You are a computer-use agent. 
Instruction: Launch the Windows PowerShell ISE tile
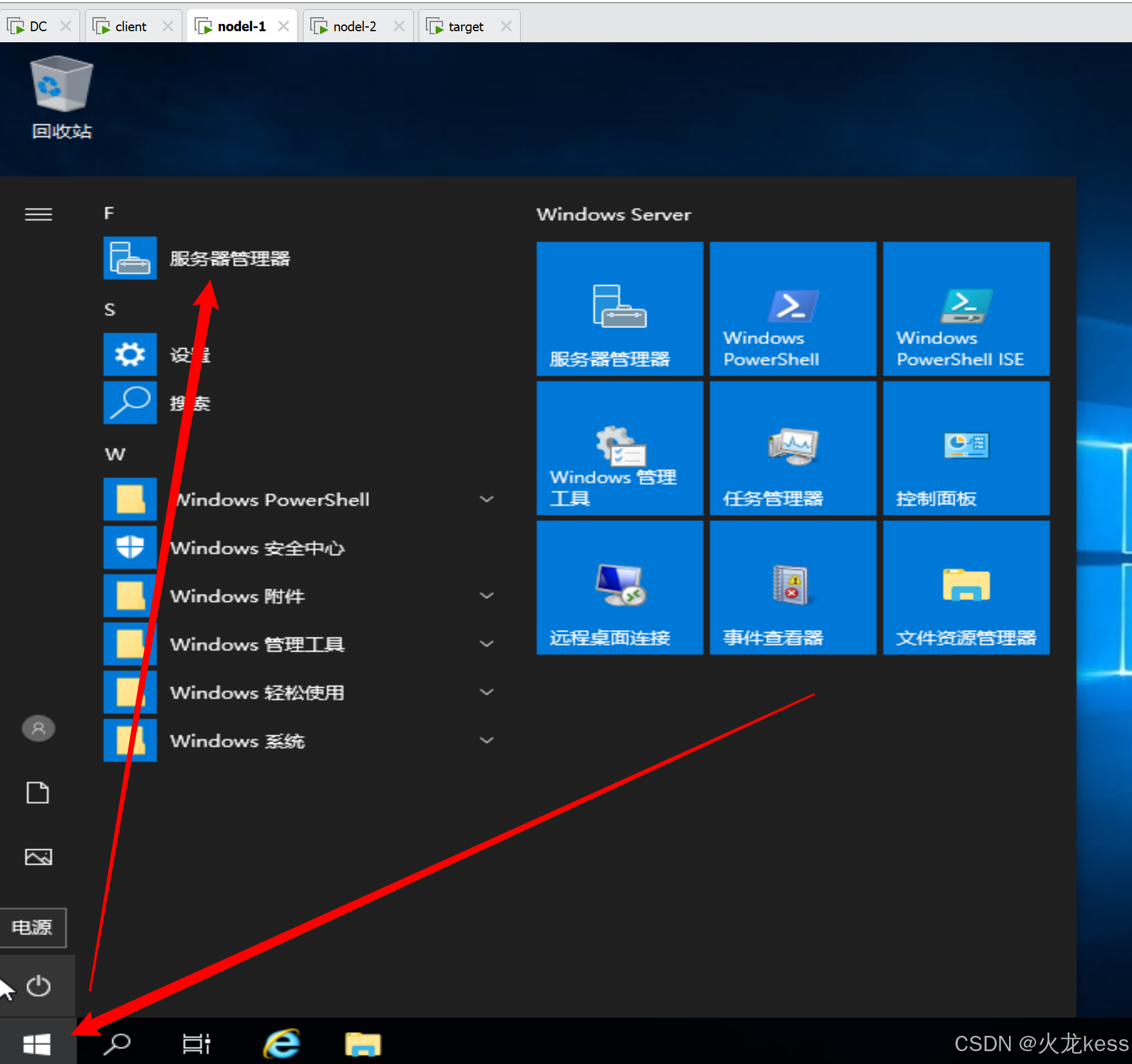tap(967, 309)
